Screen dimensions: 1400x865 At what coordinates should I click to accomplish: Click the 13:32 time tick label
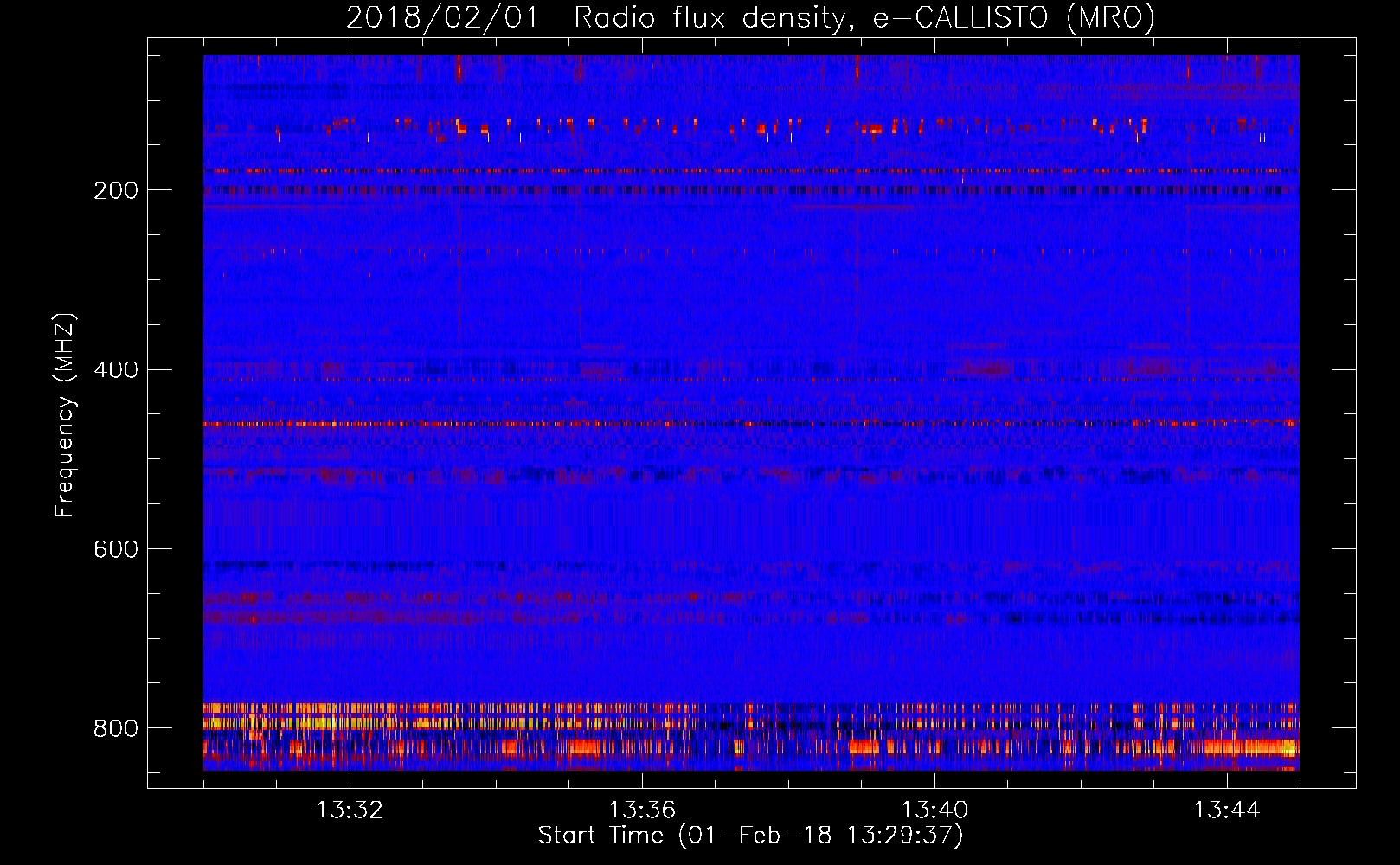[350, 811]
